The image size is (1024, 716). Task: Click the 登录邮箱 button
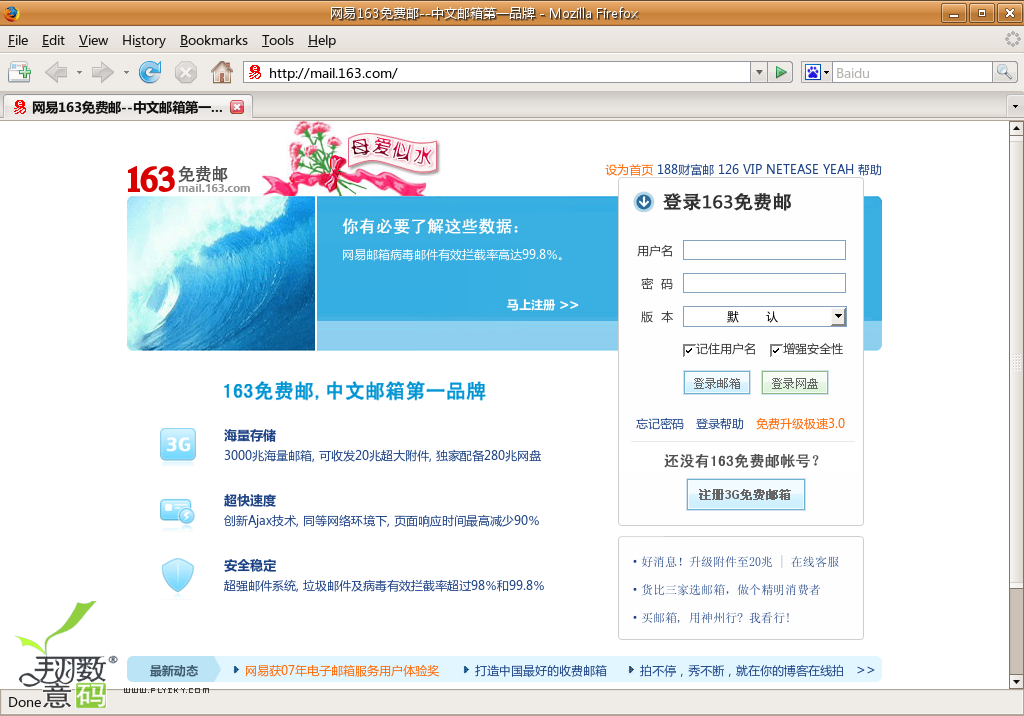(716, 383)
